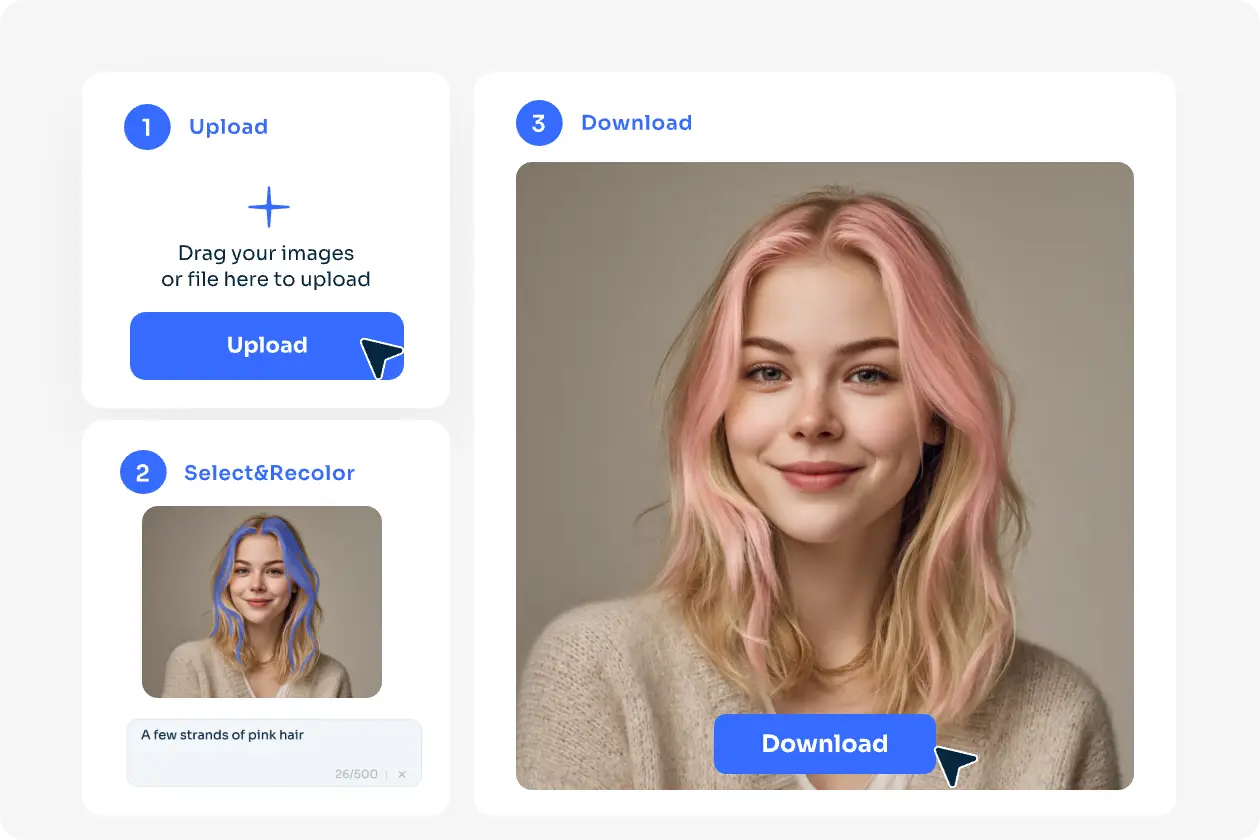Click the Upload step heading
1260x840 pixels.
[228, 127]
